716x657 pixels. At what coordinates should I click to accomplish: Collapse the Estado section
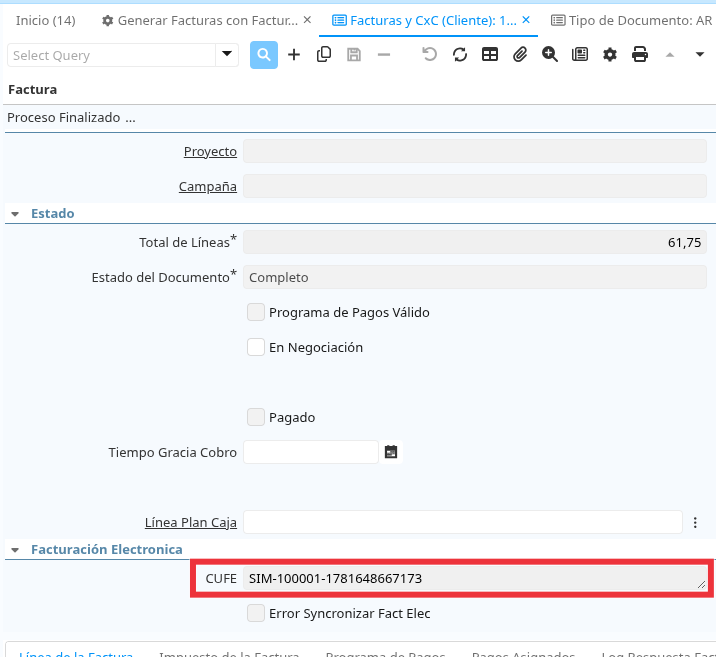click(15, 214)
